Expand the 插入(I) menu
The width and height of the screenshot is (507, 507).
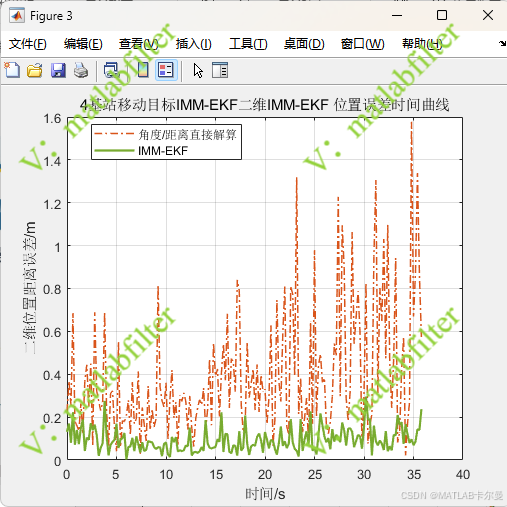pyautogui.click(x=194, y=44)
